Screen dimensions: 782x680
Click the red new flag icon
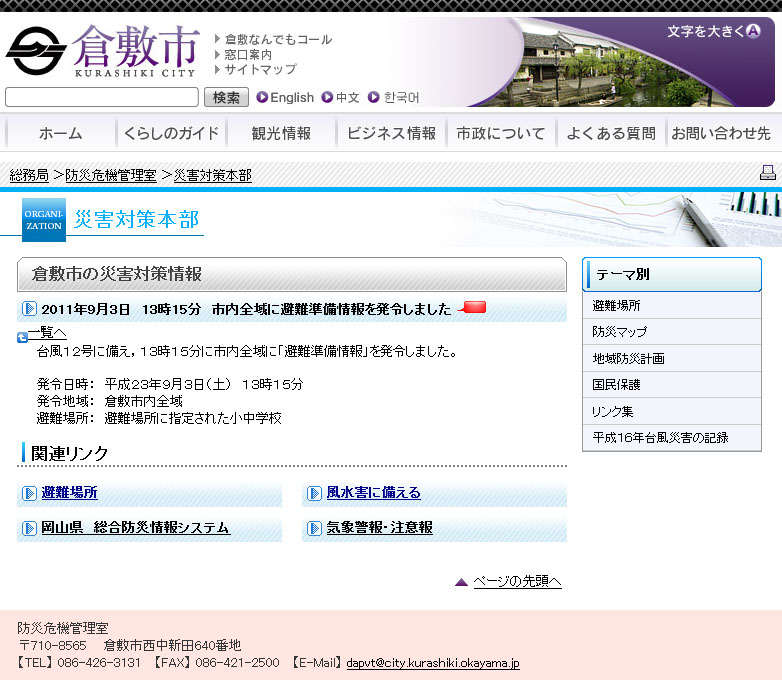click(x=472, y=308)
